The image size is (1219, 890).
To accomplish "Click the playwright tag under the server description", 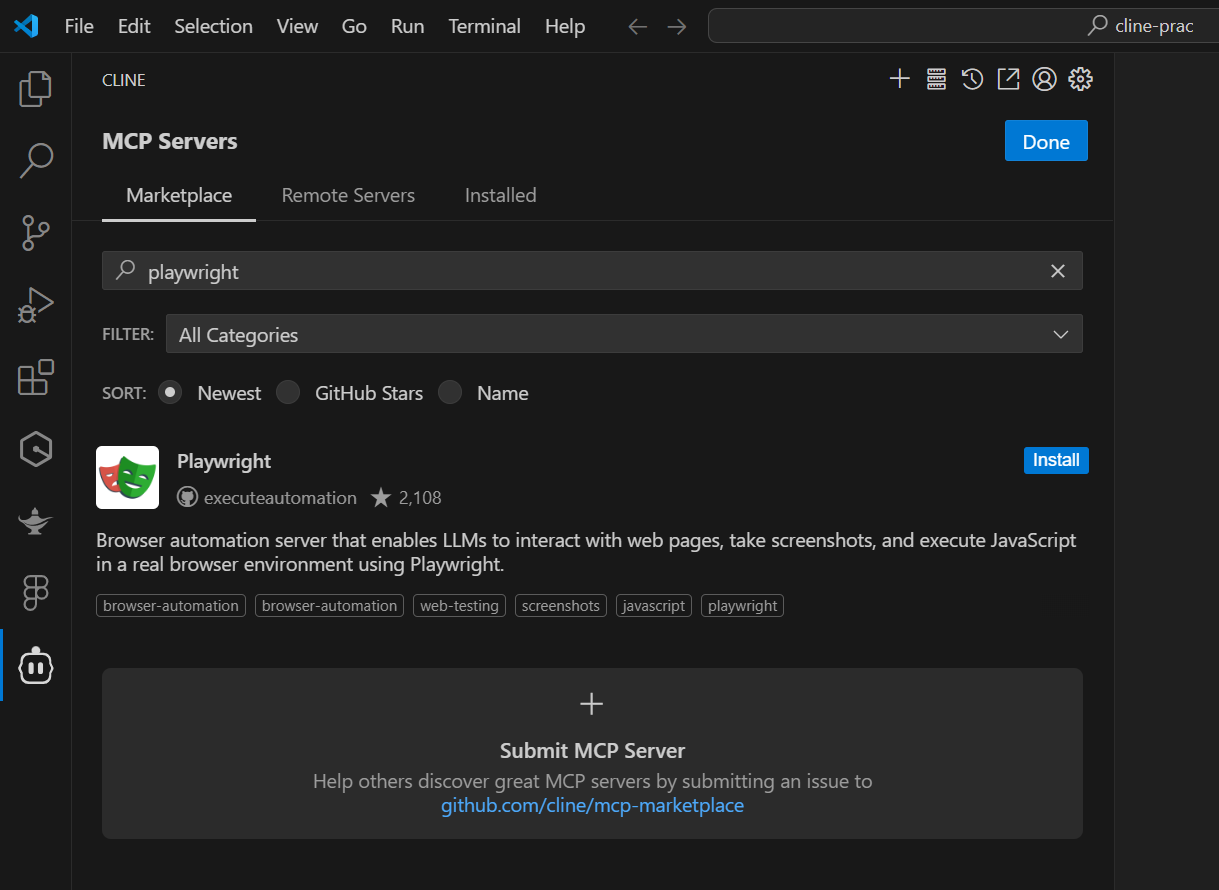I will tap(742, 605).
